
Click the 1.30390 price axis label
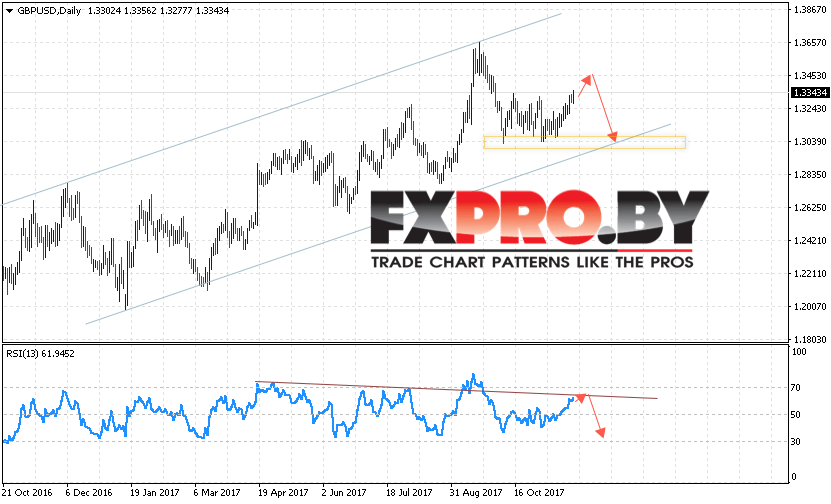point(810,142)
